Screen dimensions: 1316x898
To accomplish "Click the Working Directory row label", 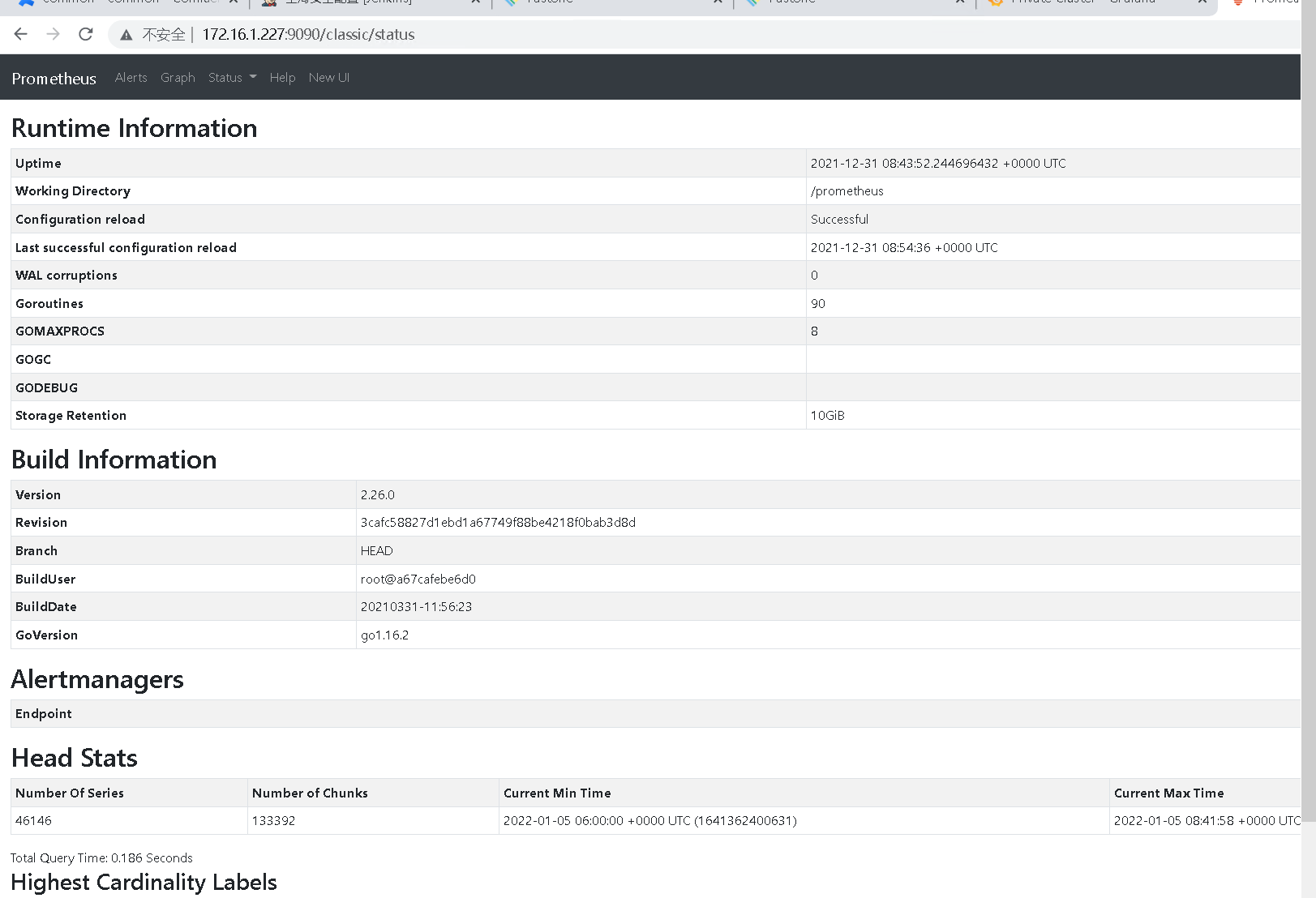I will pos(73,191).
